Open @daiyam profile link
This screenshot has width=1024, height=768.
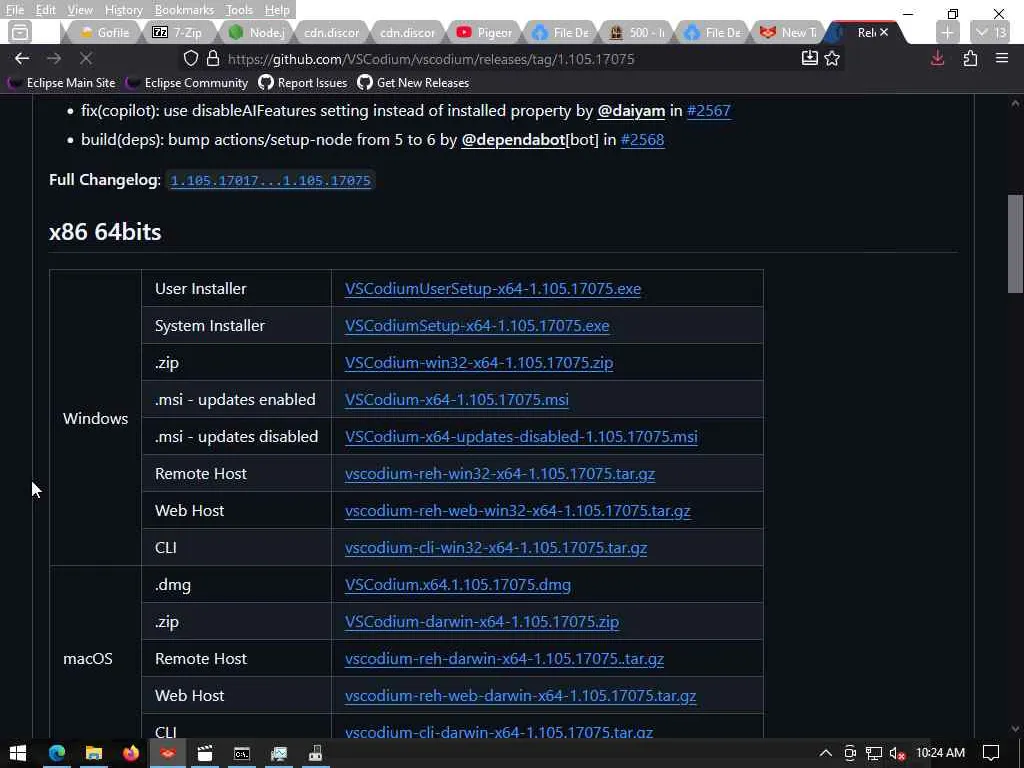click(x=631, y=110)
